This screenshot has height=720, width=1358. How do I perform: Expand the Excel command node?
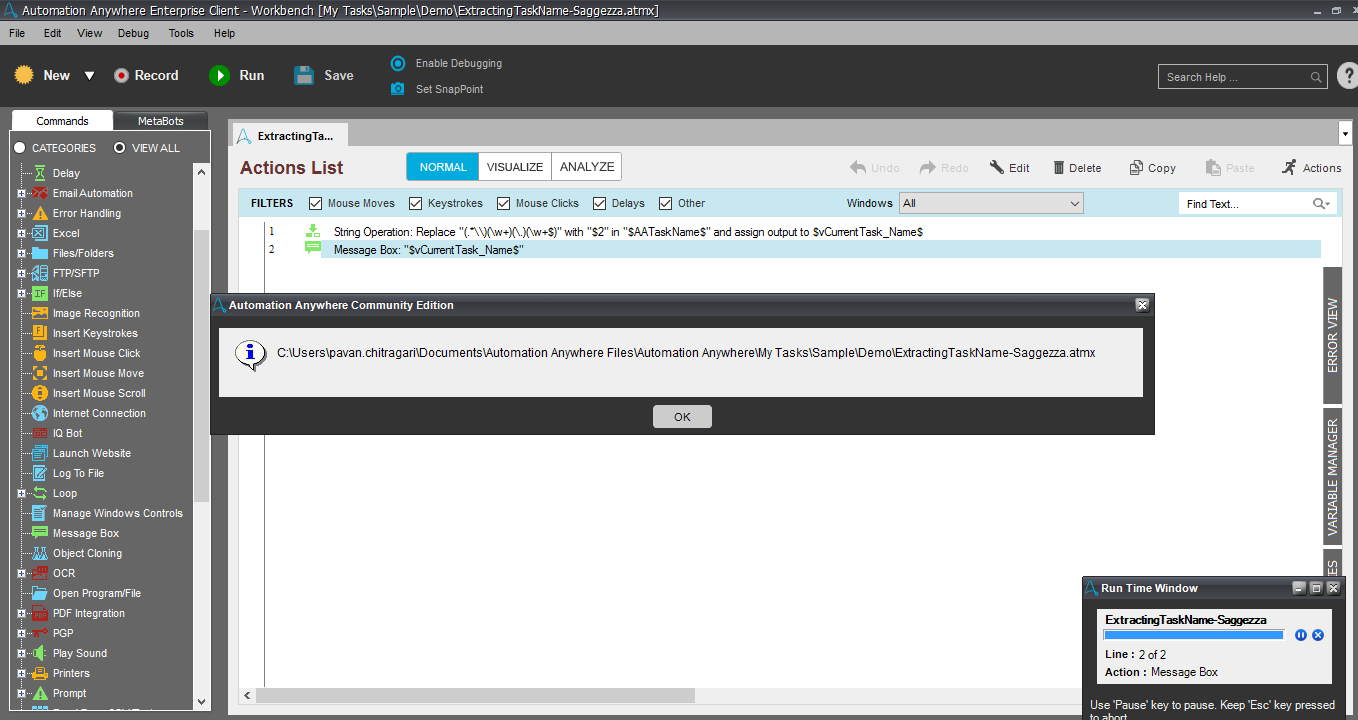pyautogui.click(x=21, y=233)
